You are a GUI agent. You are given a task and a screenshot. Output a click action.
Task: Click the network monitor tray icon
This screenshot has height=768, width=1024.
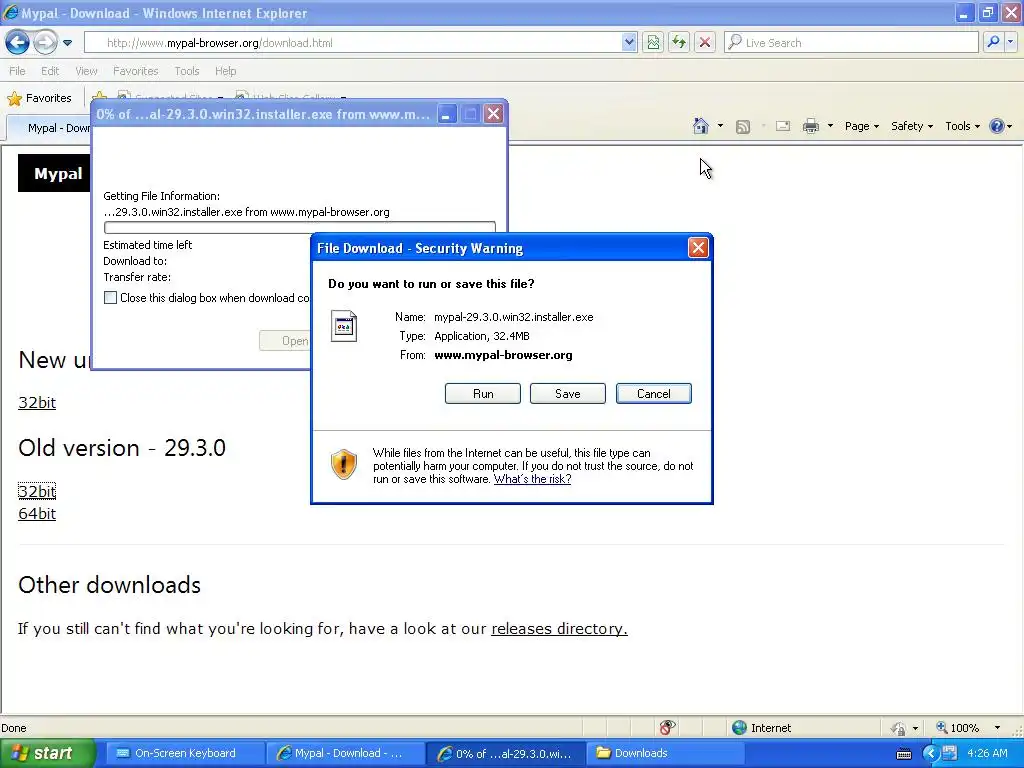click(x=950, y=753)
